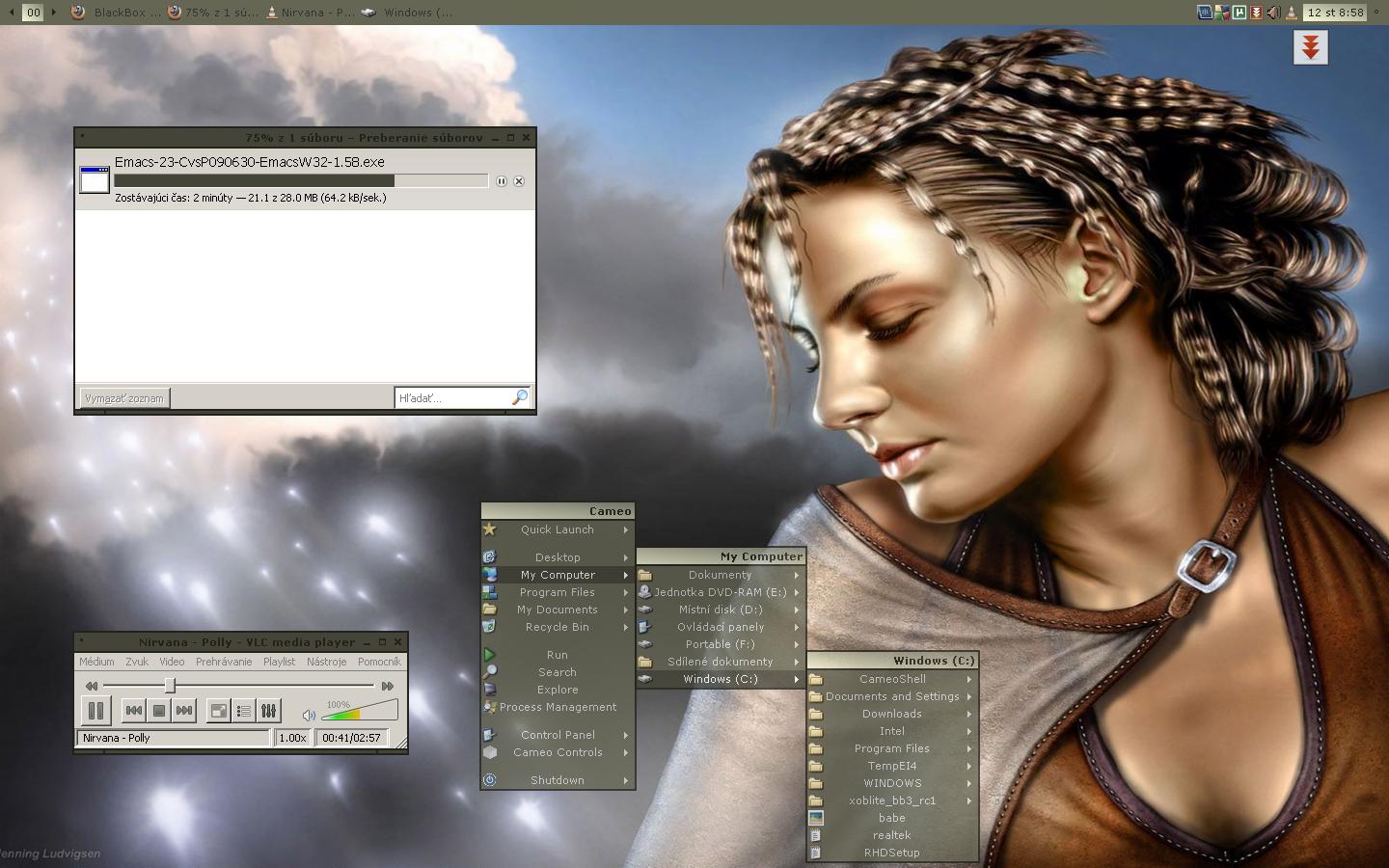Select Explore in the Cameo menu
Screen dimensions: 1389x868
pyautogui.click(x=558, y=690)
